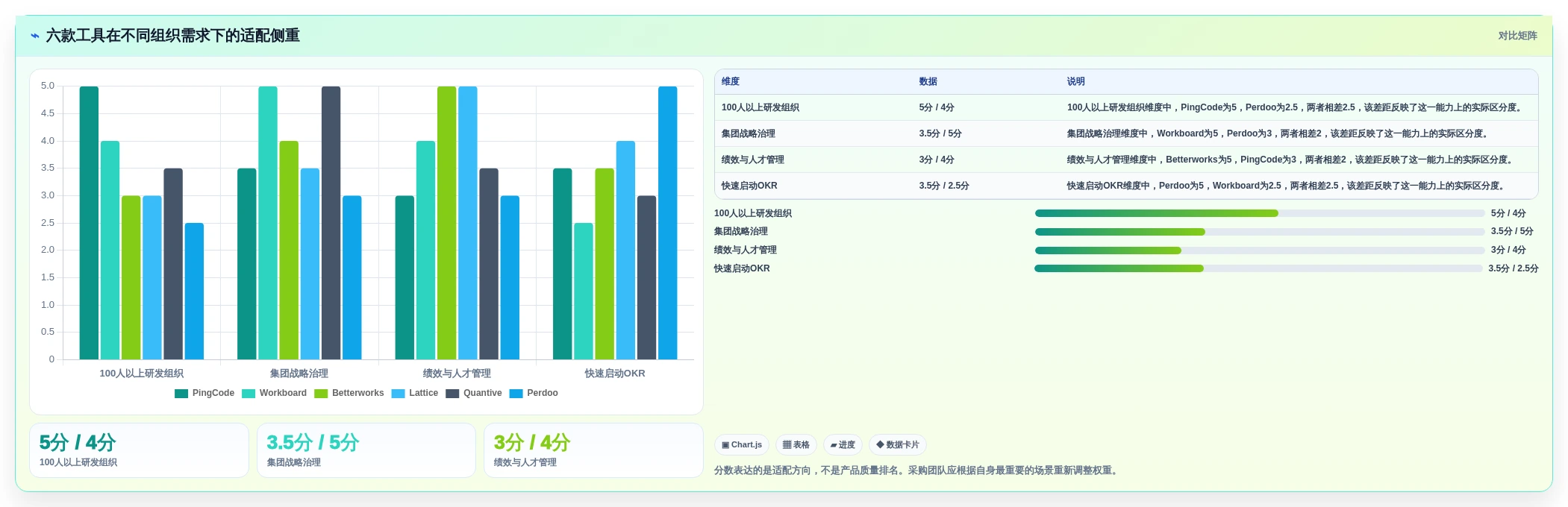Viewport: 1568px width, 507px height.
Task: Toggle PingCode legend color swatch
Action: (181, 394)
